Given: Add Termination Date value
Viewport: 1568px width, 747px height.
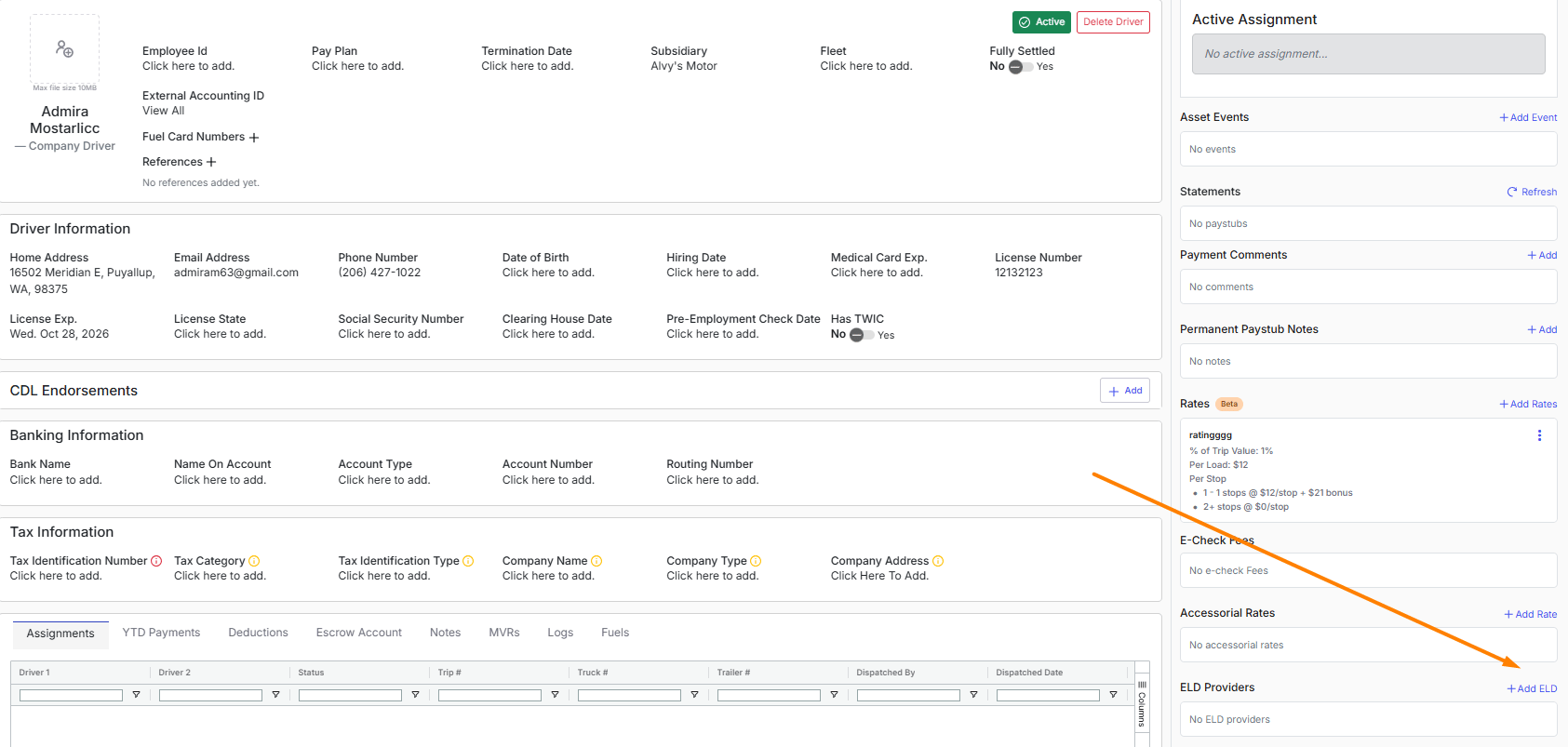Looking at the screenshot, I should pos(528,66).
